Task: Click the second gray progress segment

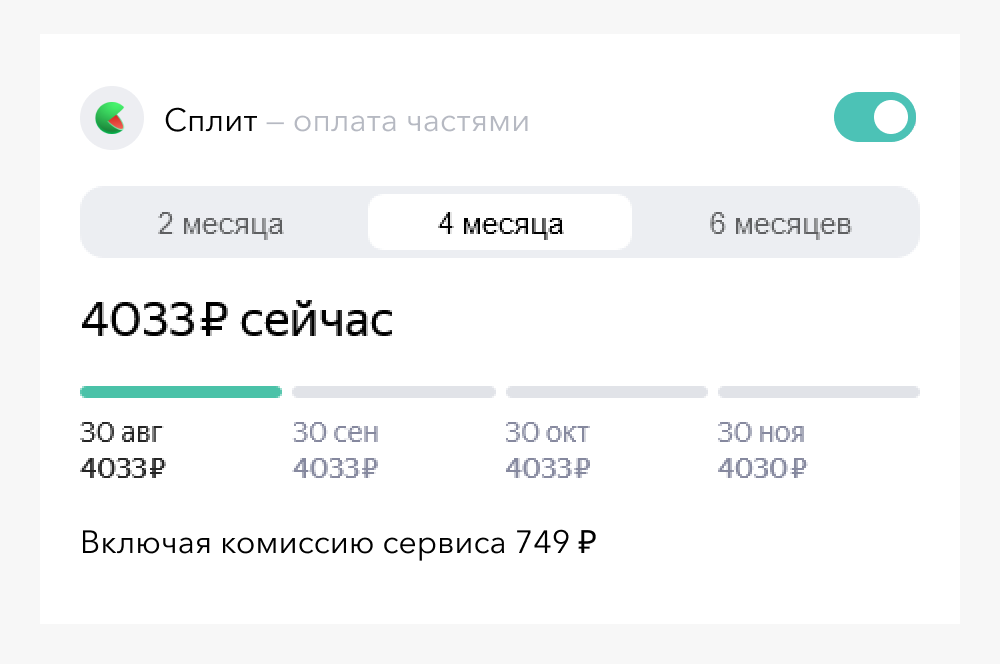Action: [x=394, y=392]
